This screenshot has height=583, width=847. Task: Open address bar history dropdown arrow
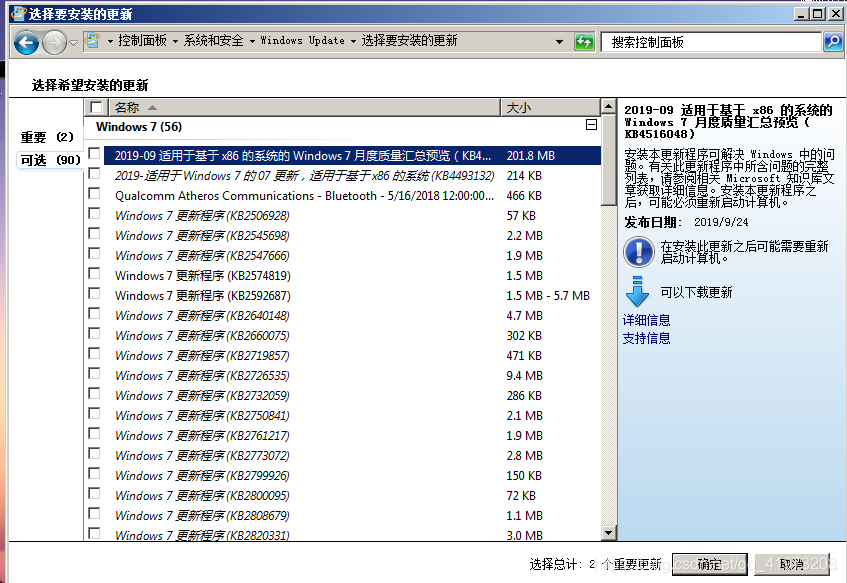[x=559, y=42]
